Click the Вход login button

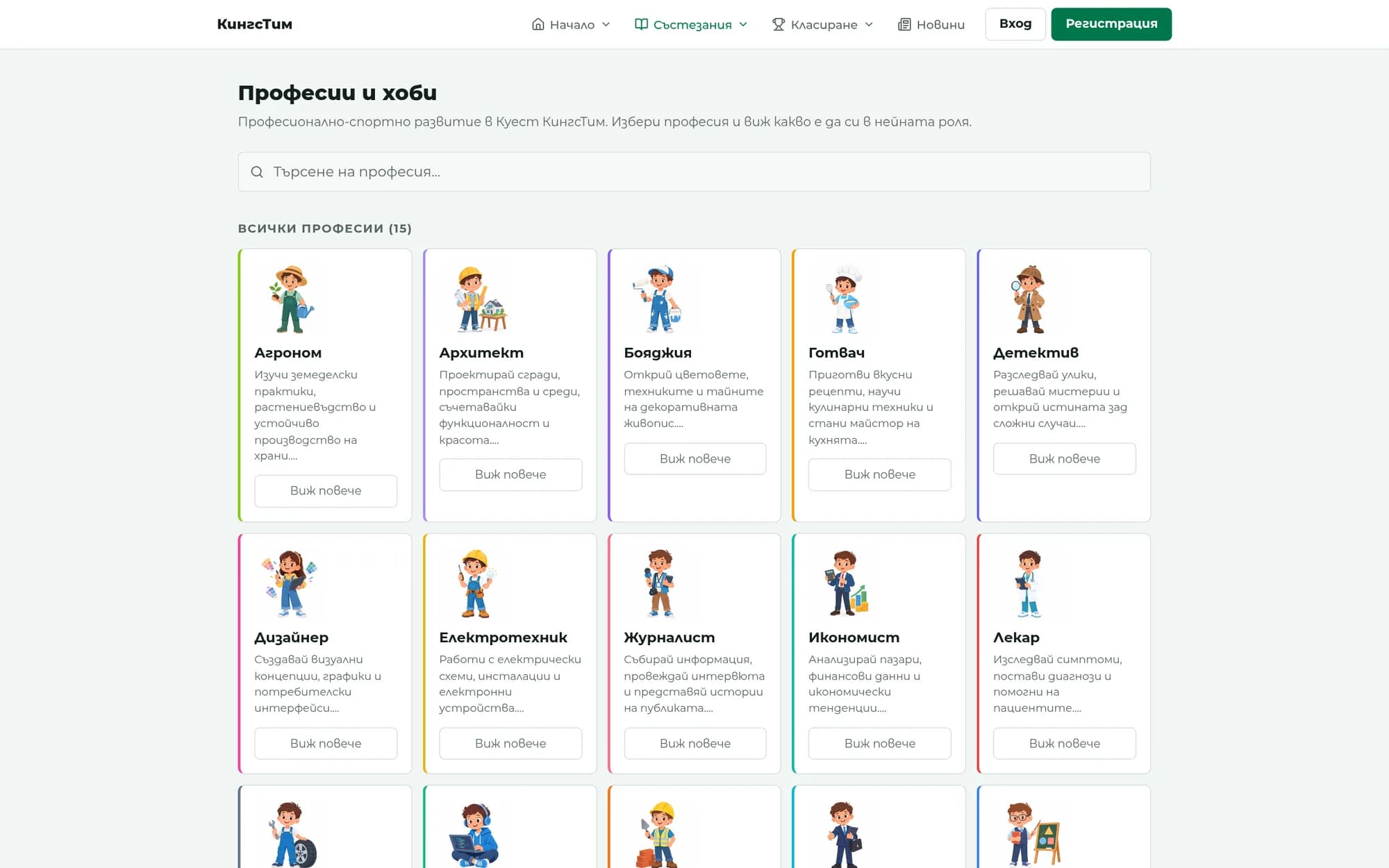coord(1015,24)
